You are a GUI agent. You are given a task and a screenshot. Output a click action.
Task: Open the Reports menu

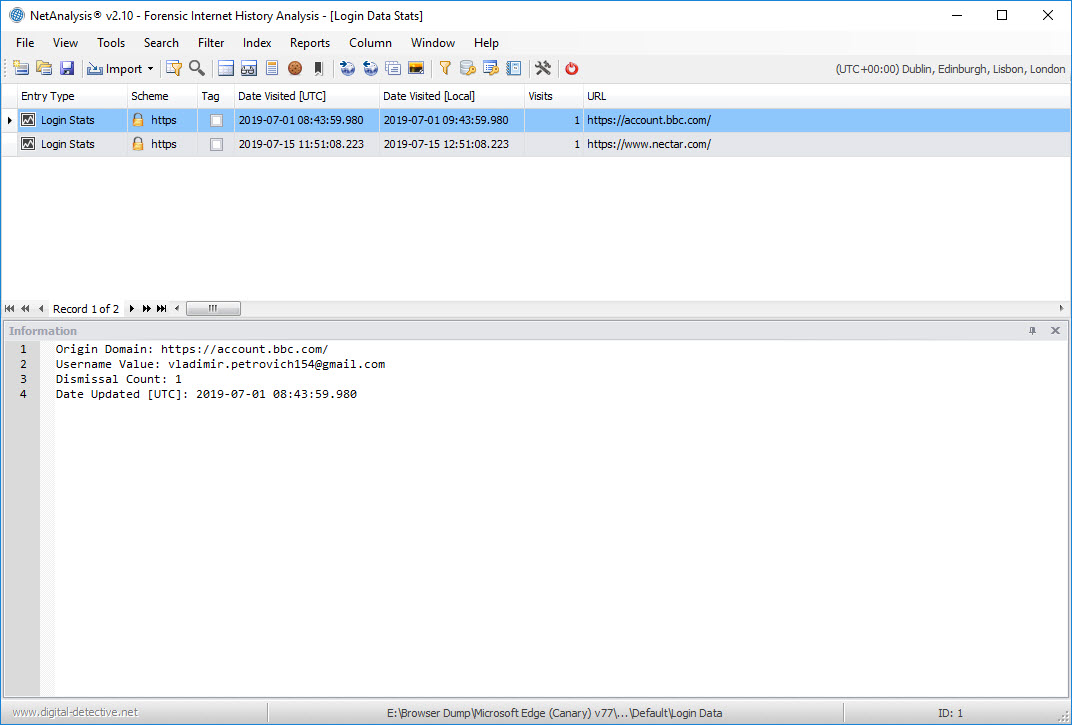click(x=310, y=42)
